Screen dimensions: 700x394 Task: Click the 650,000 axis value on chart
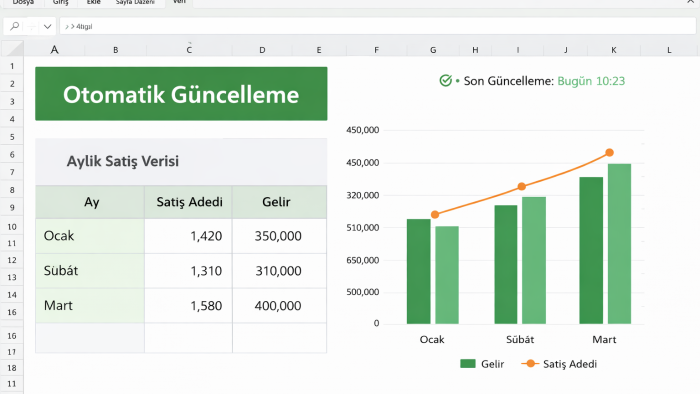[362, 260]
